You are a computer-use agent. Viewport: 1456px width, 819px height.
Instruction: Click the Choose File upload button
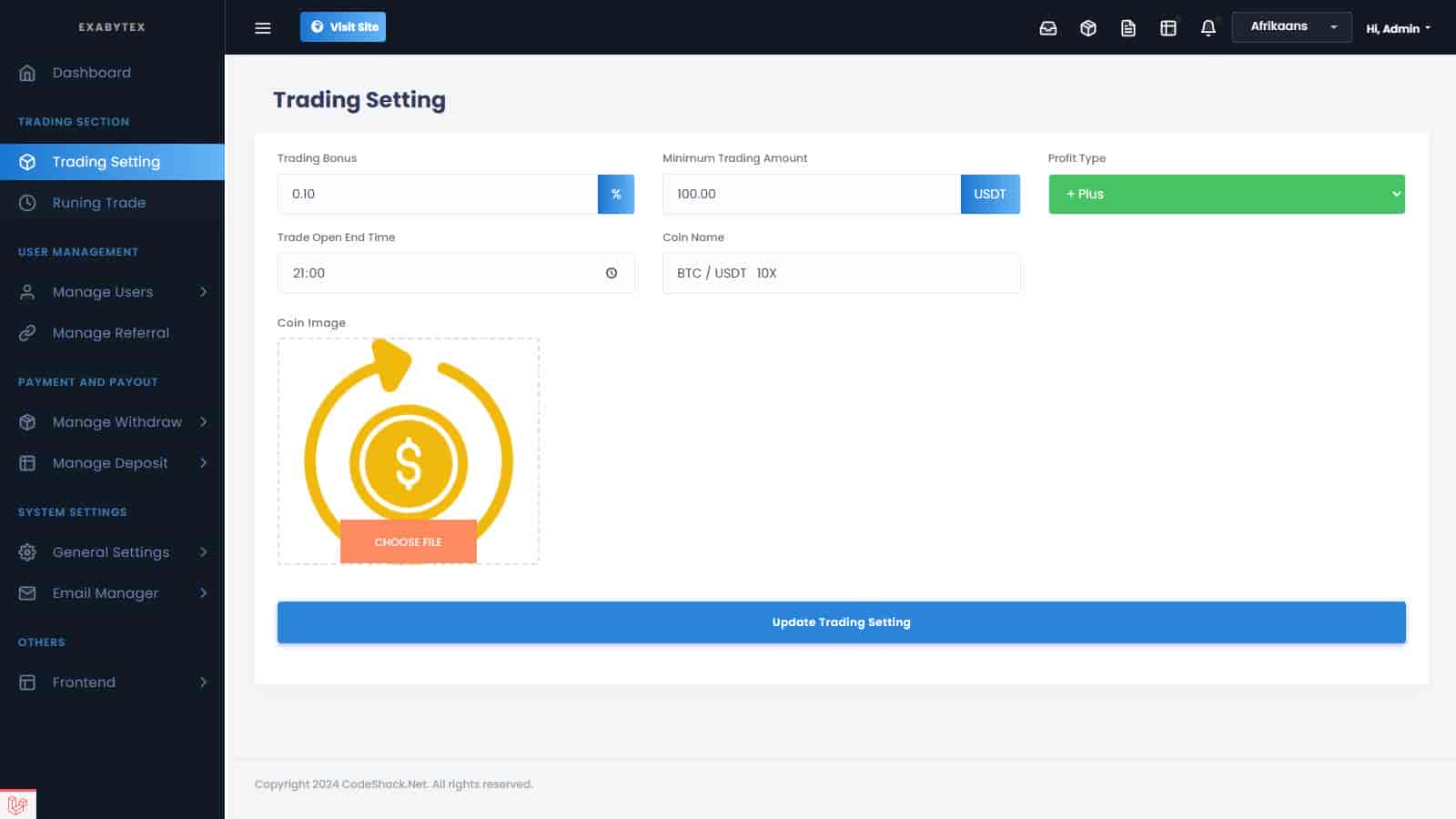click(x=408, y=541)
